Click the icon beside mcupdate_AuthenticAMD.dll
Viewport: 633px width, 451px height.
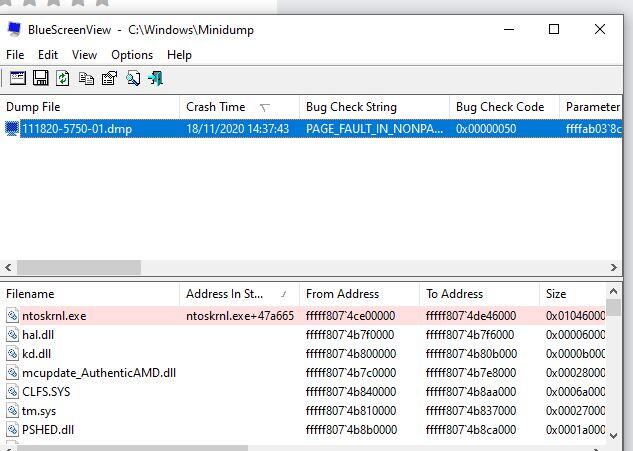pyautogui.click(x=12, y=372)
